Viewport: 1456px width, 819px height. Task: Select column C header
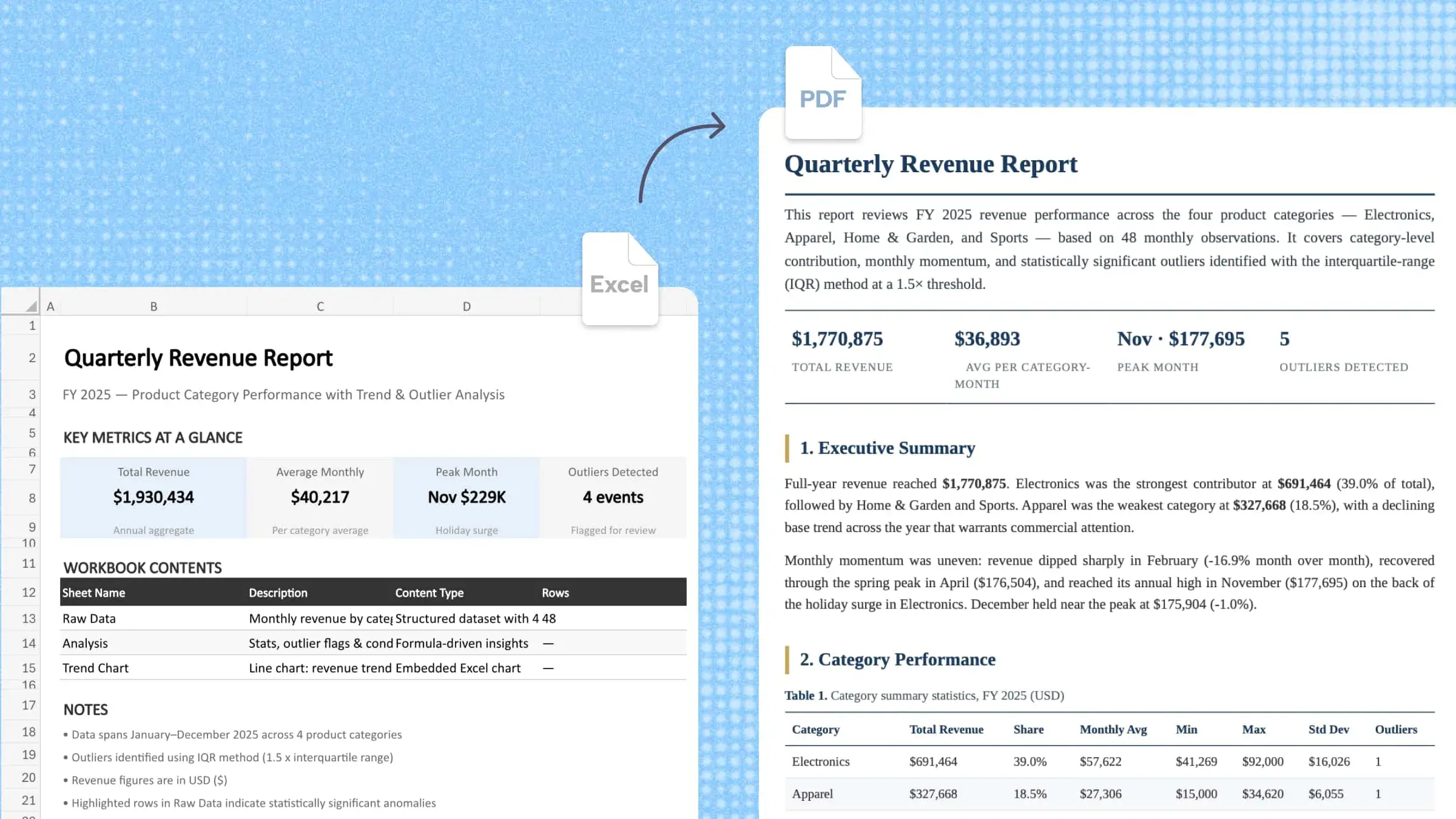(320, 306)
